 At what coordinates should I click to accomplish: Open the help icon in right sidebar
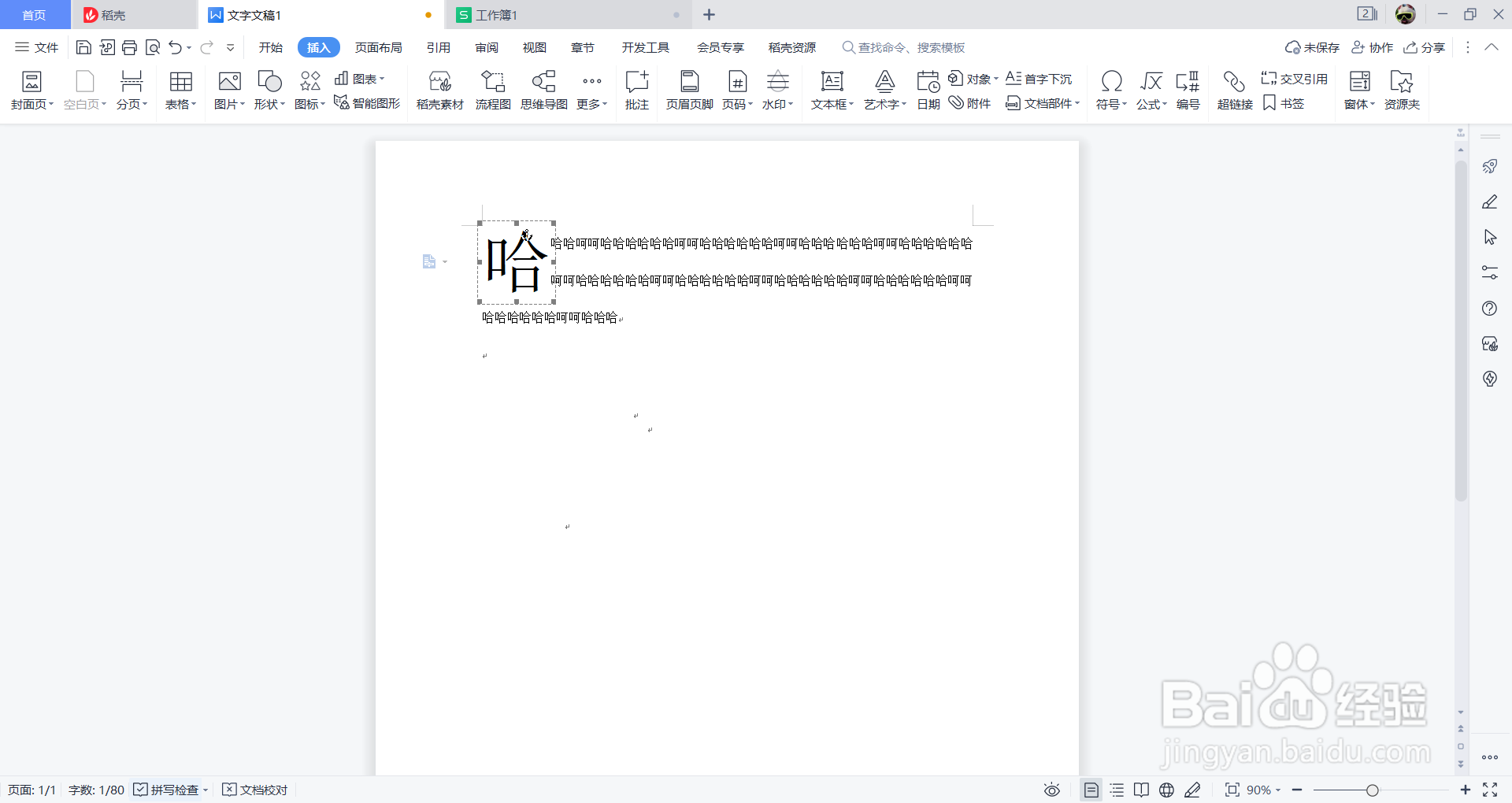(x=1489, y=309)
